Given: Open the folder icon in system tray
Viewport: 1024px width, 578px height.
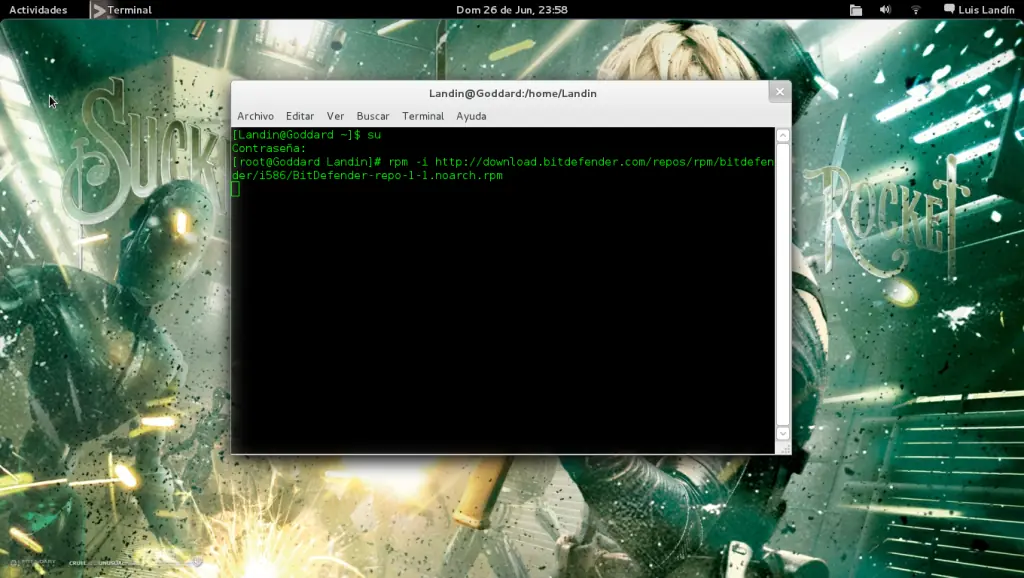Looking at the screenshot, I should (x=856, y=10).
